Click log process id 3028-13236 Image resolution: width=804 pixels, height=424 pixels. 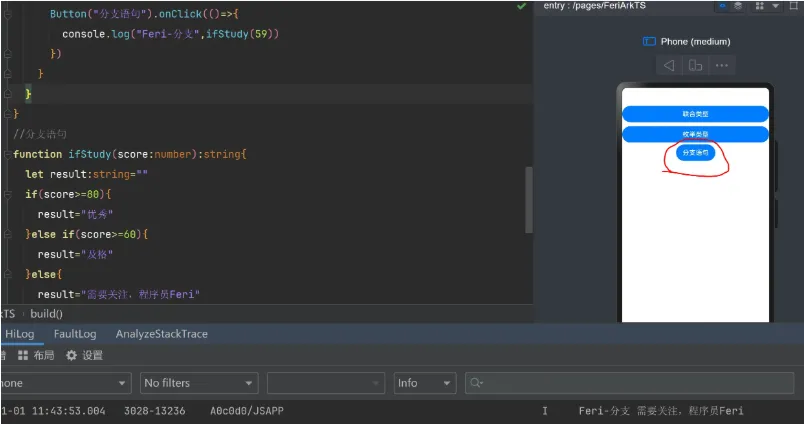(x=154, y=411)
